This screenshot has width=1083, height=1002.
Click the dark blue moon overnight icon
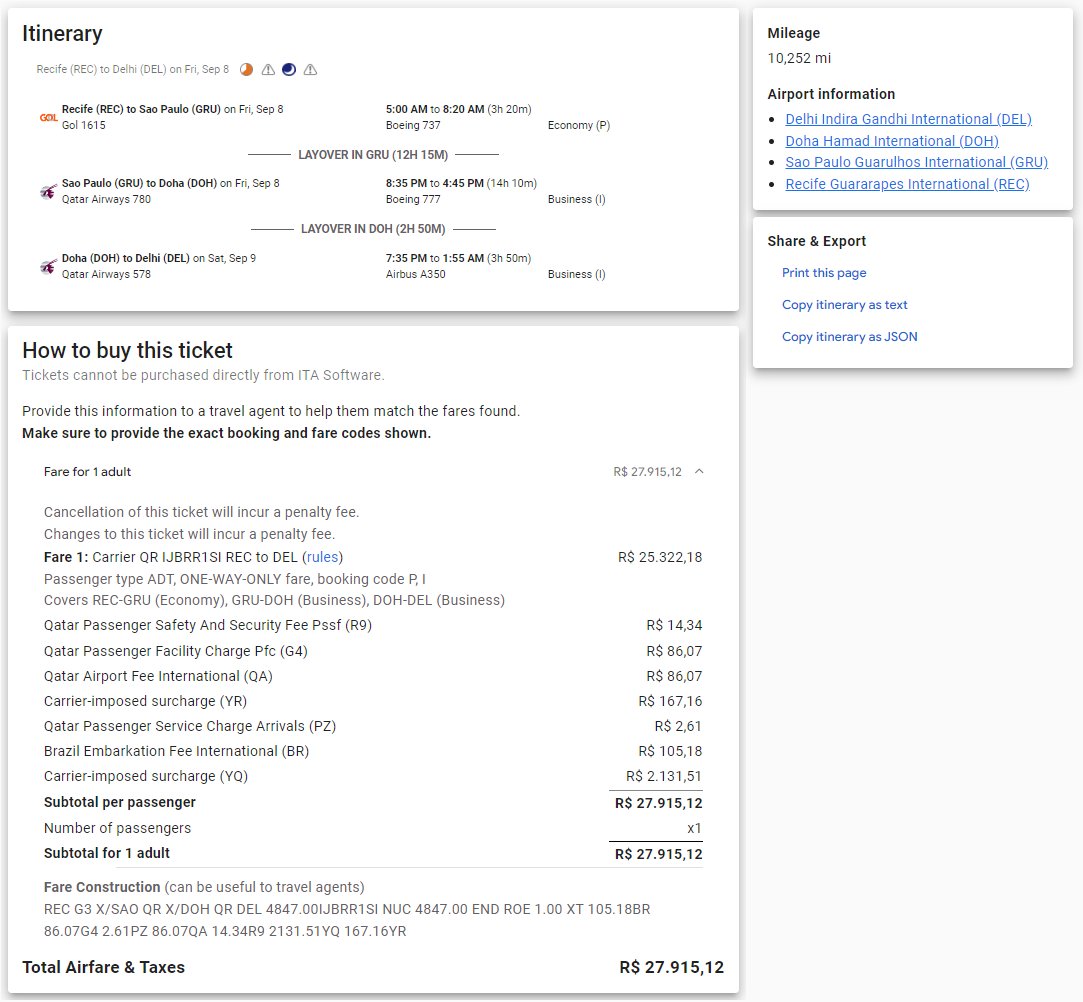[x=289, y=70]
